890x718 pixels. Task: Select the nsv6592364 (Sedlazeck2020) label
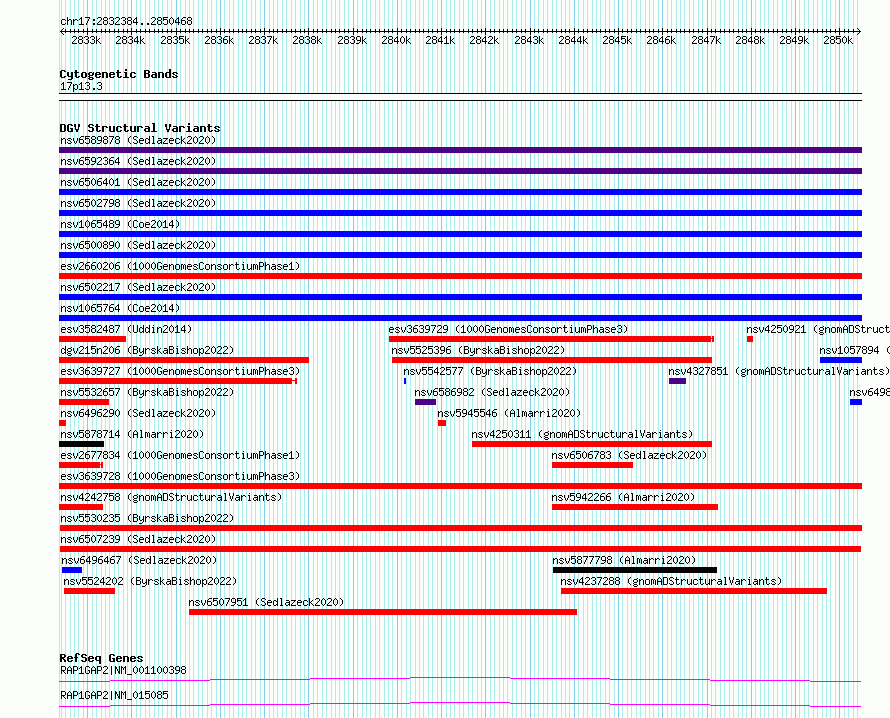pyautogui.click(x=138, y=161)
